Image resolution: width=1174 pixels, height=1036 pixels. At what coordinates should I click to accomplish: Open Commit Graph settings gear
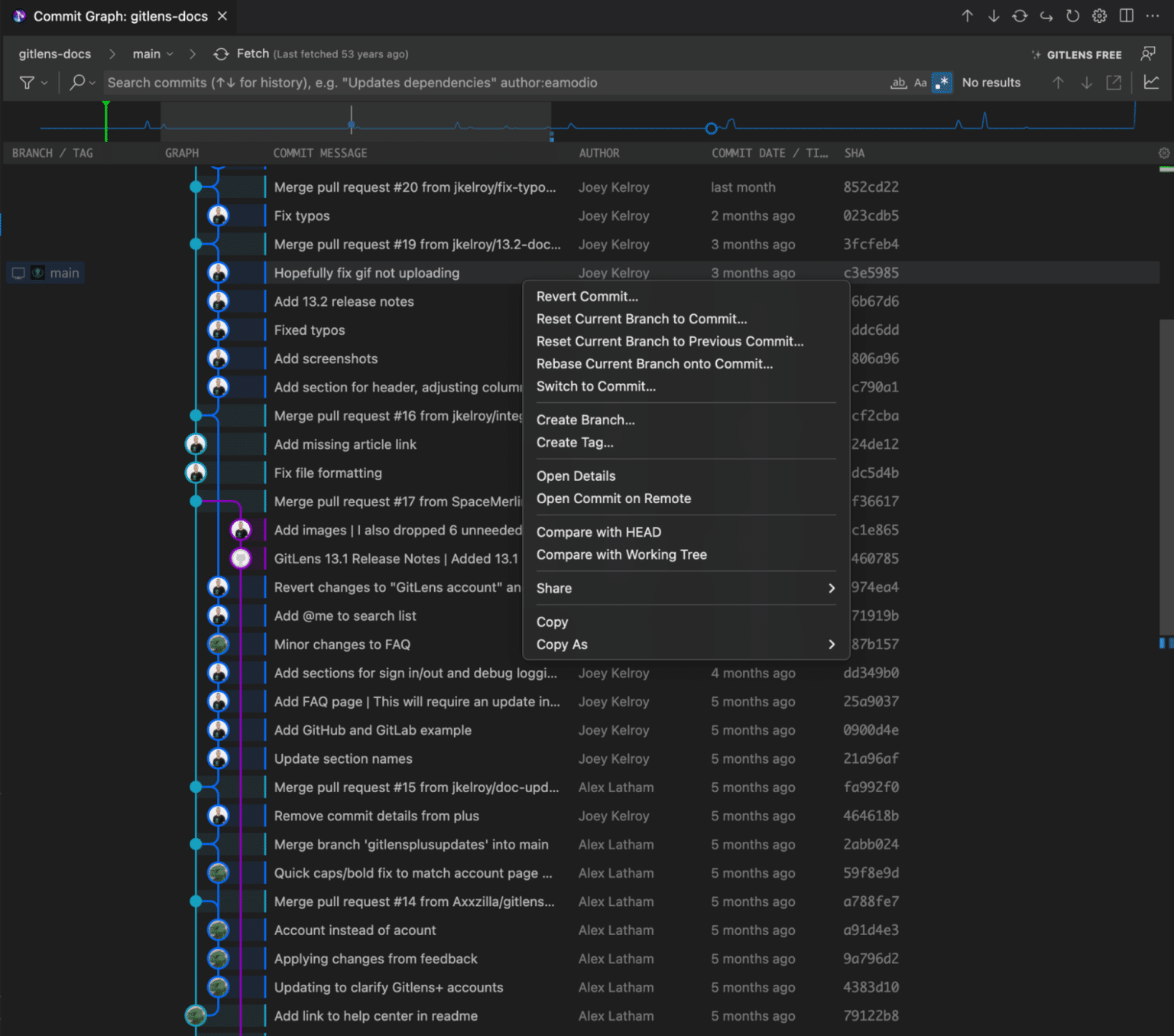[x=1099, y=16]
